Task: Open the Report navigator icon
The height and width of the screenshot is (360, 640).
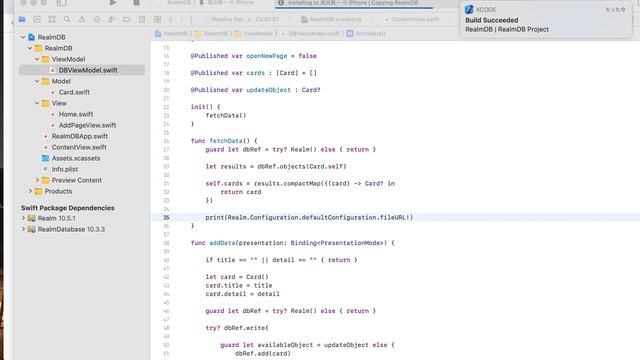Action: pyautogui.click(x=142, y=19)
